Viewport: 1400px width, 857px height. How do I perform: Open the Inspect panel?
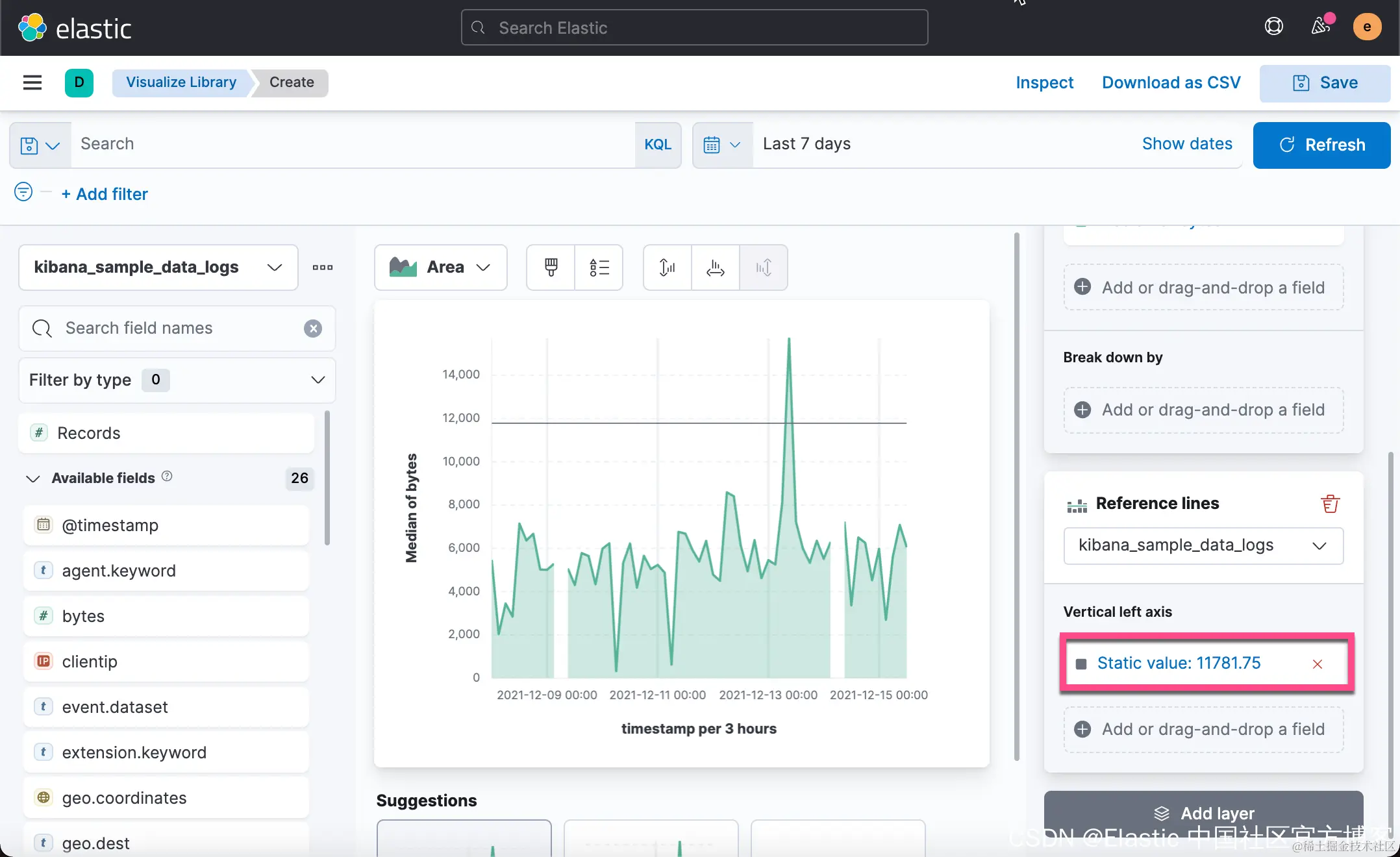coord(1044,82)
